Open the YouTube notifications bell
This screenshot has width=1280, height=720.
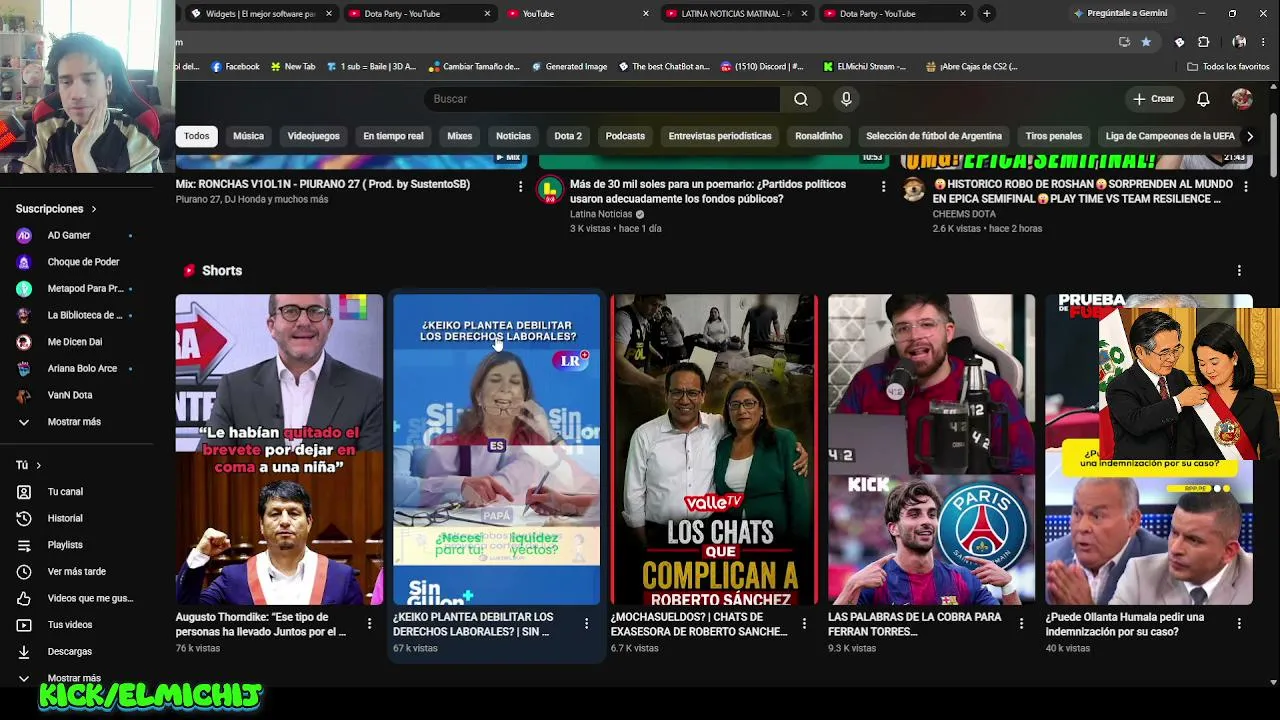pos(1203,99)
